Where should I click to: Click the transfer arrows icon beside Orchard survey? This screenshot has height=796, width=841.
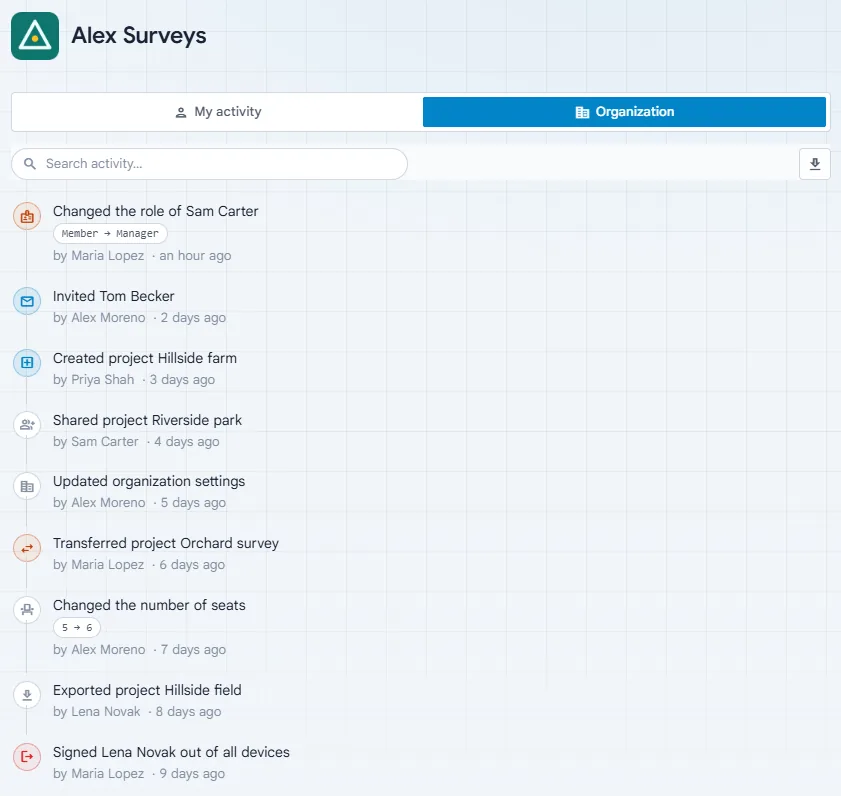pos(27,548)
